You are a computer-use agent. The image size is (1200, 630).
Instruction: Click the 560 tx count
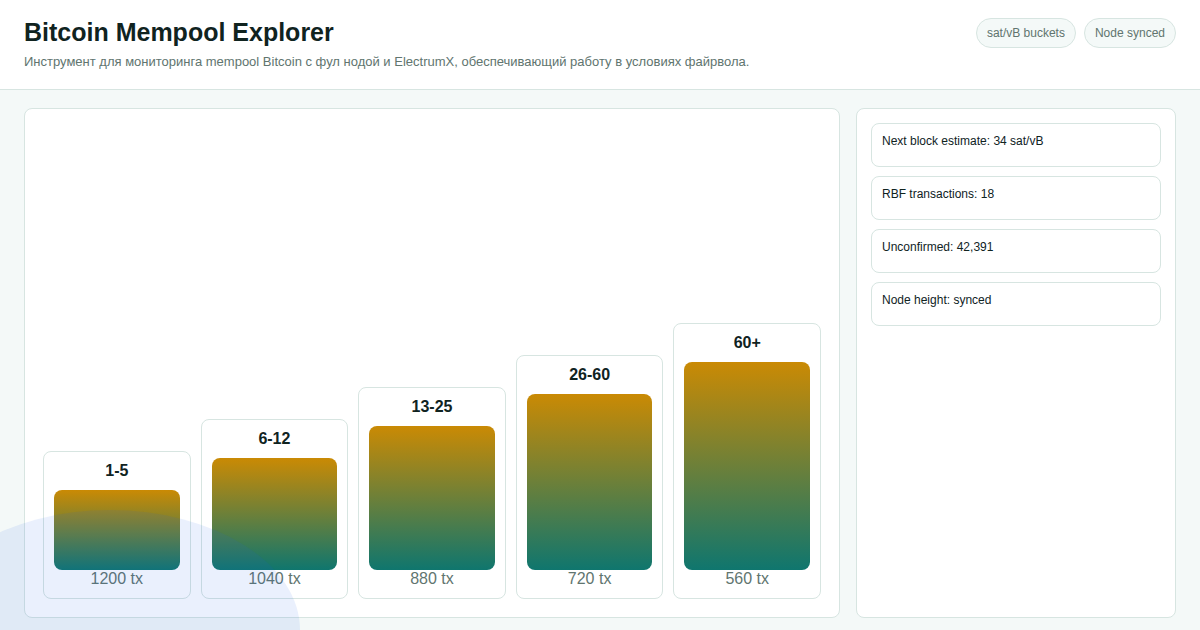pyautogui.click(x=747, y=579)
